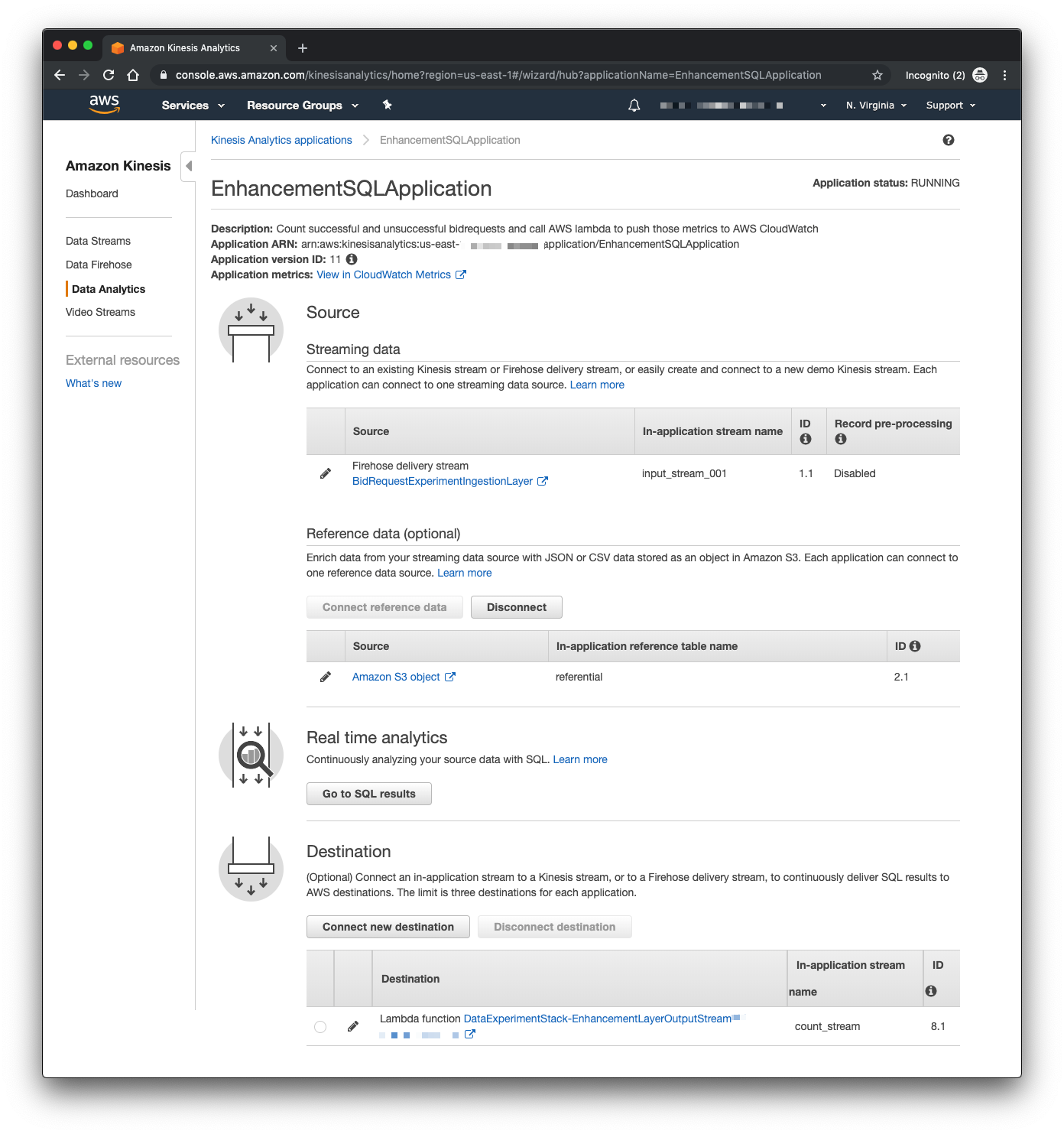
Task: Open DataExperimentStack-EnhancementLayerOutputStream Lambda link
Action: [598, 1019]
